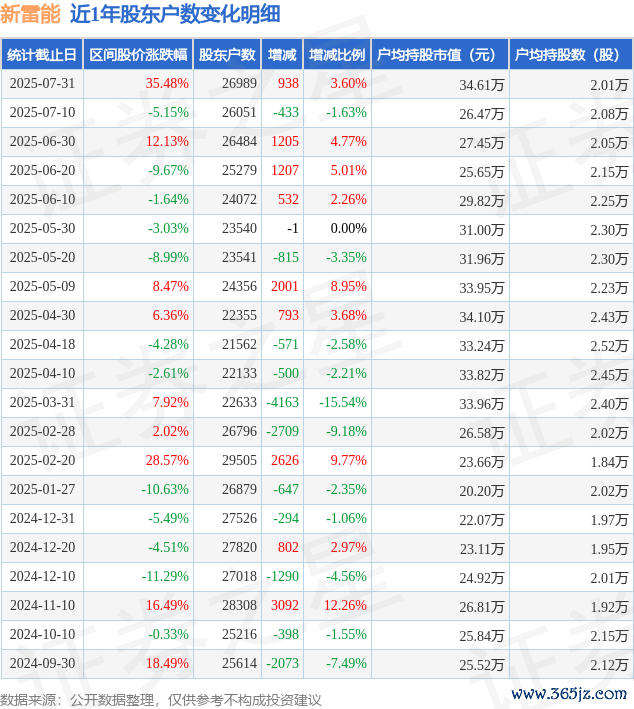Select the price change value 35.48%
This screenshot has height=709, width=634.
pyautogui.click(x=167, y=84)
